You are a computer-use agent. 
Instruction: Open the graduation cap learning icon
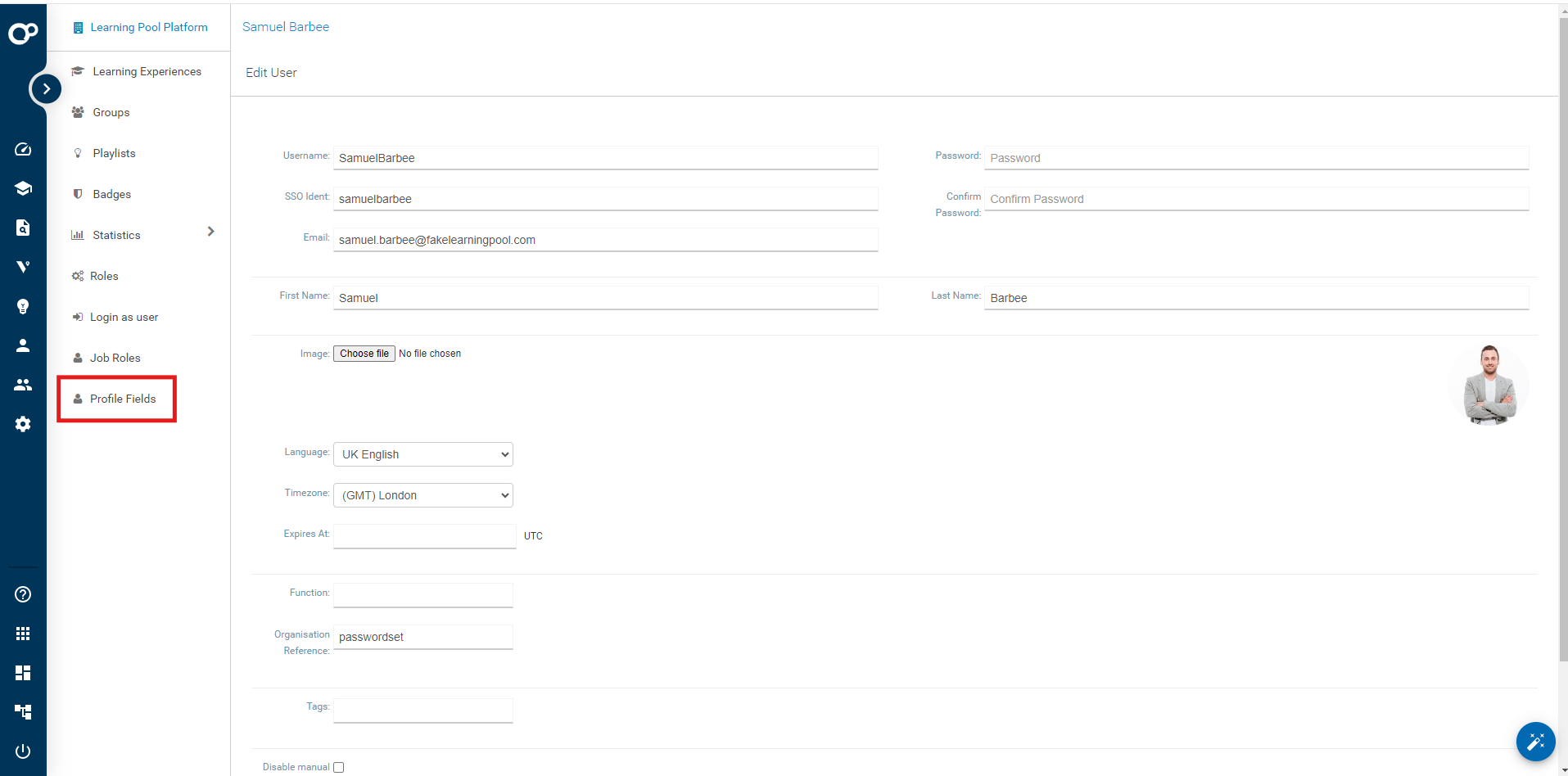pyautogui.click(x=23, y=188)
